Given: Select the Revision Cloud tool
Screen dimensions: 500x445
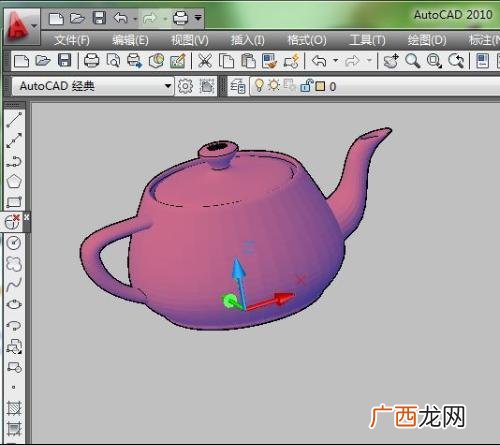Looking at the screenshot, I should pos(14,264).
